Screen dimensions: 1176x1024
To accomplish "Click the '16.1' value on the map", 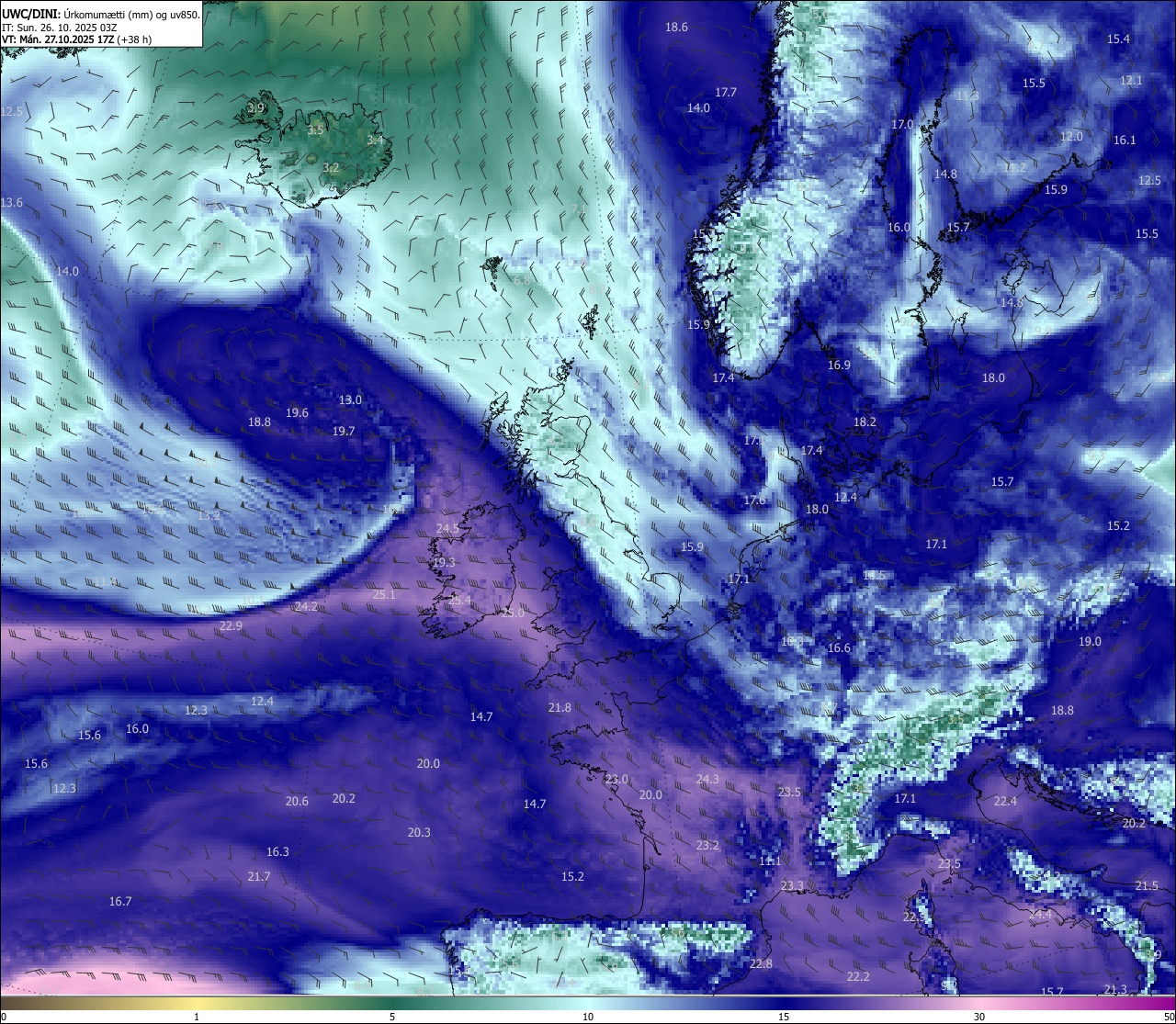I will click(x=1125, y=141).
